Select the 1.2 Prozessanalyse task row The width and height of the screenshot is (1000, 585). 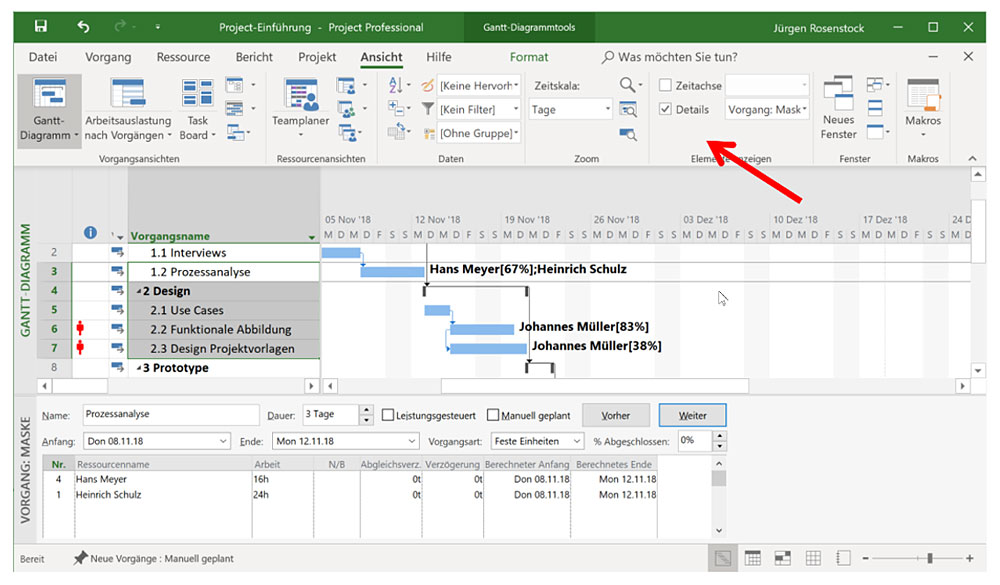pos(224,272)
